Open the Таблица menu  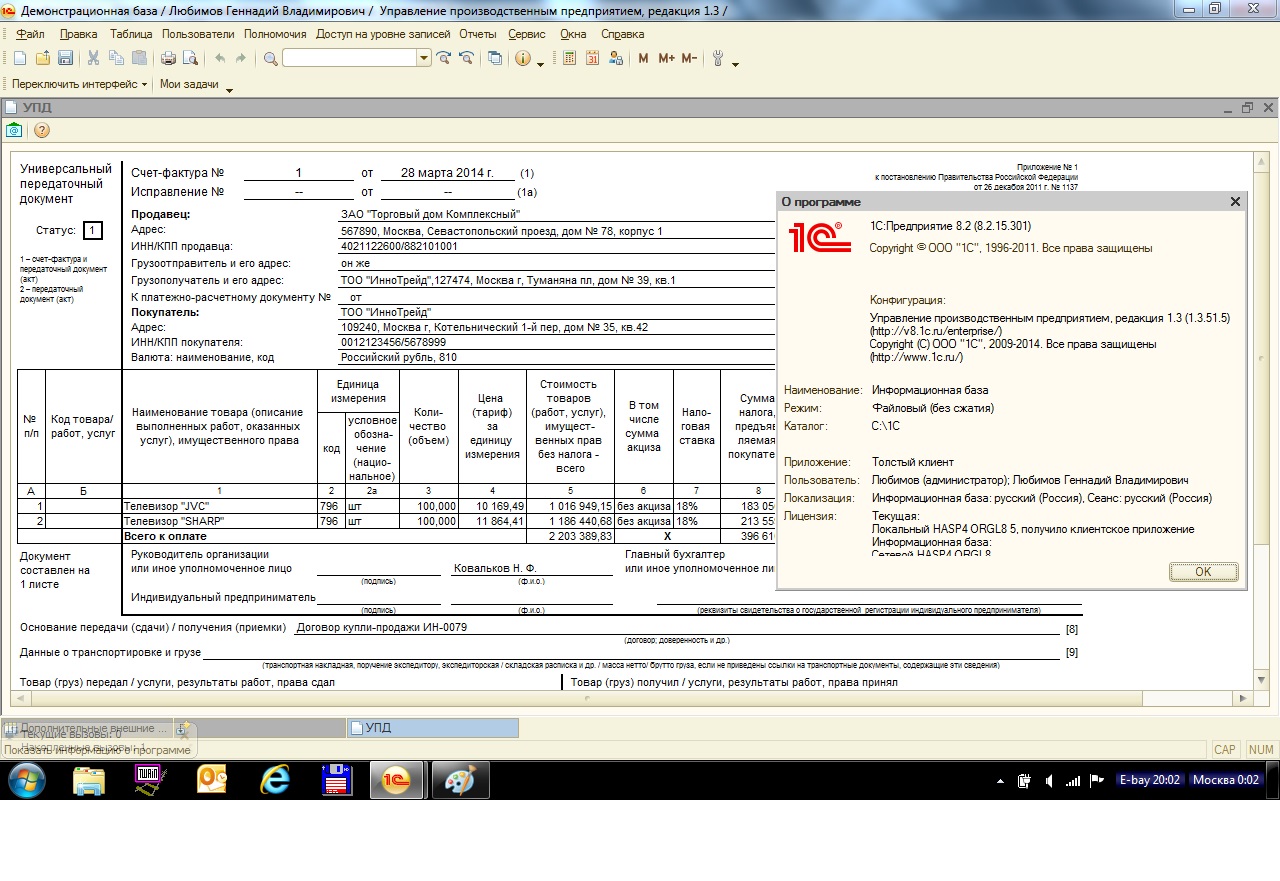point(131,34)
